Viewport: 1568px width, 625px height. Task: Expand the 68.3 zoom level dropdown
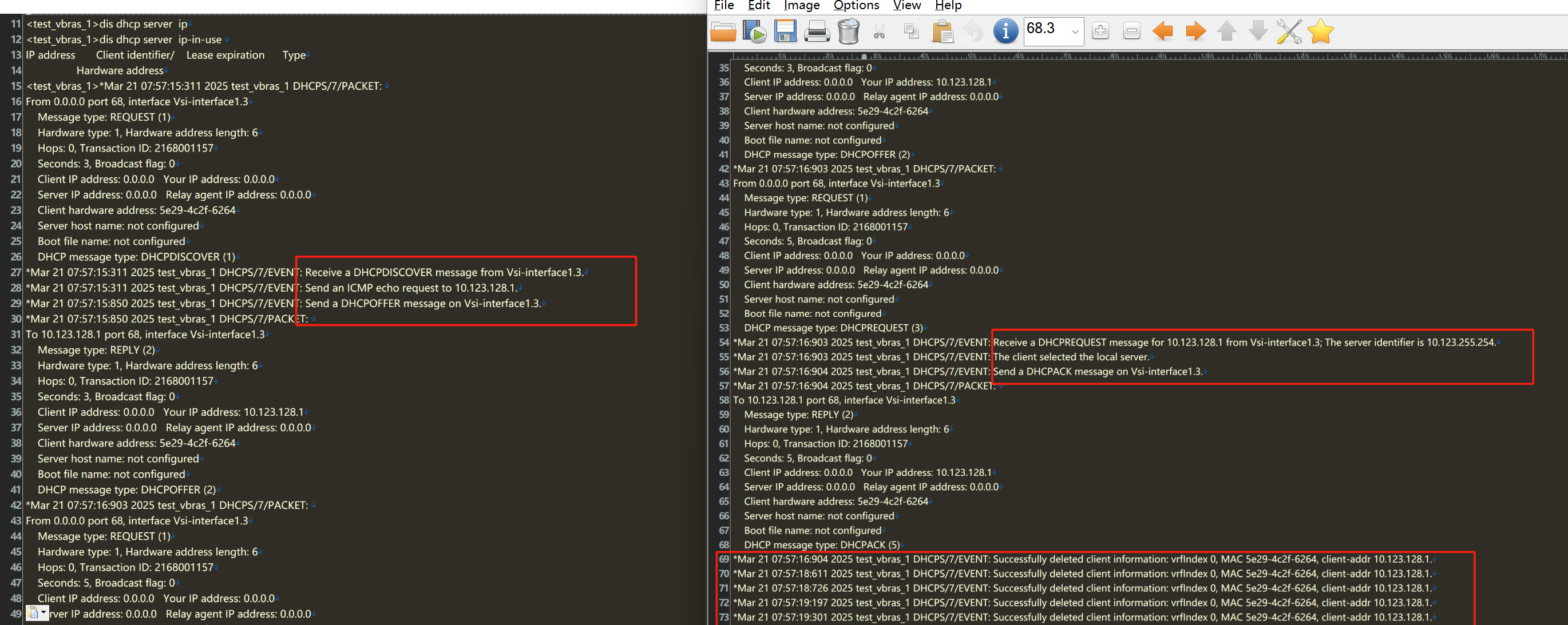tap(1075, 31)
